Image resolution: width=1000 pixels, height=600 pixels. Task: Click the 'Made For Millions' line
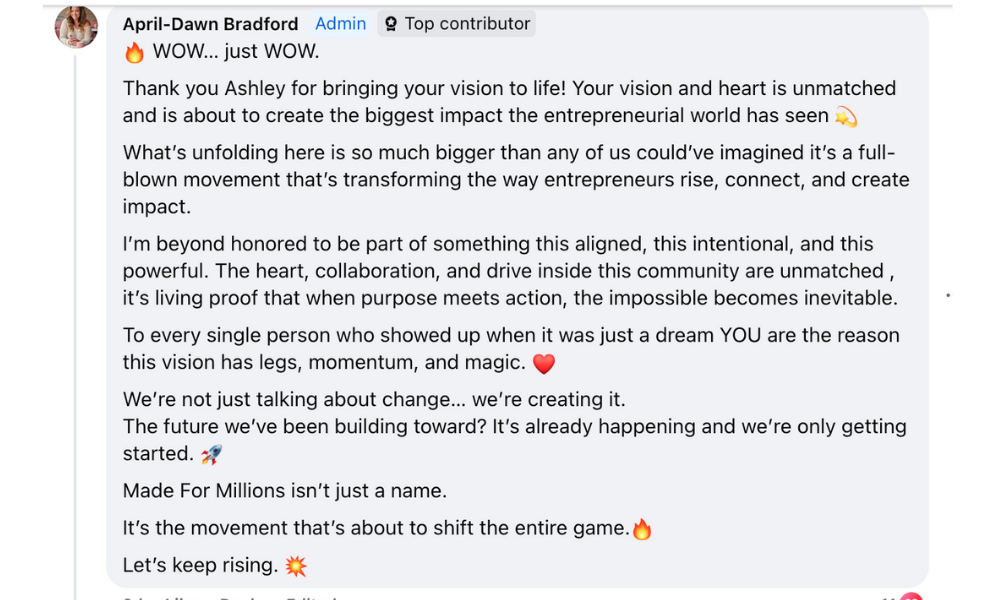[x=284, y=490]
